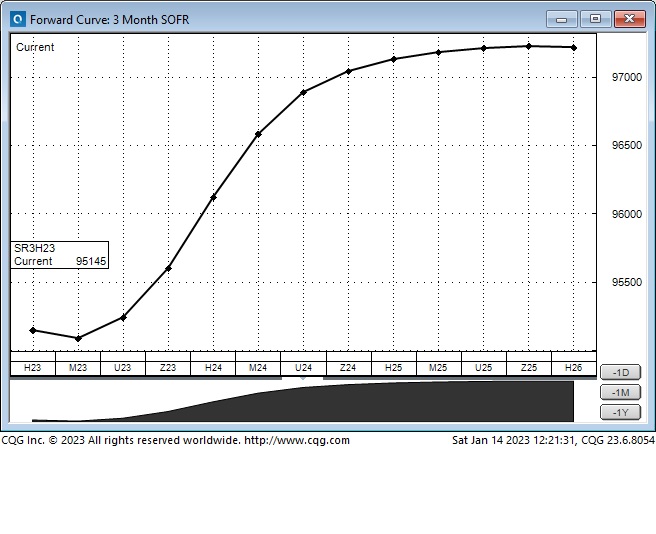Click the Z24 data point on curve
The image size is (656, 534).
point(348,71)
